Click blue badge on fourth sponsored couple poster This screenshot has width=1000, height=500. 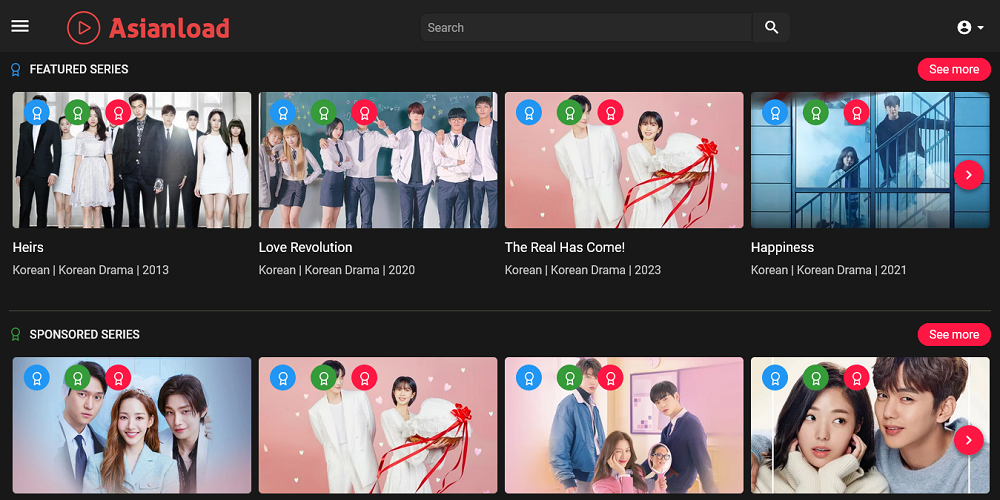point(776,378)
